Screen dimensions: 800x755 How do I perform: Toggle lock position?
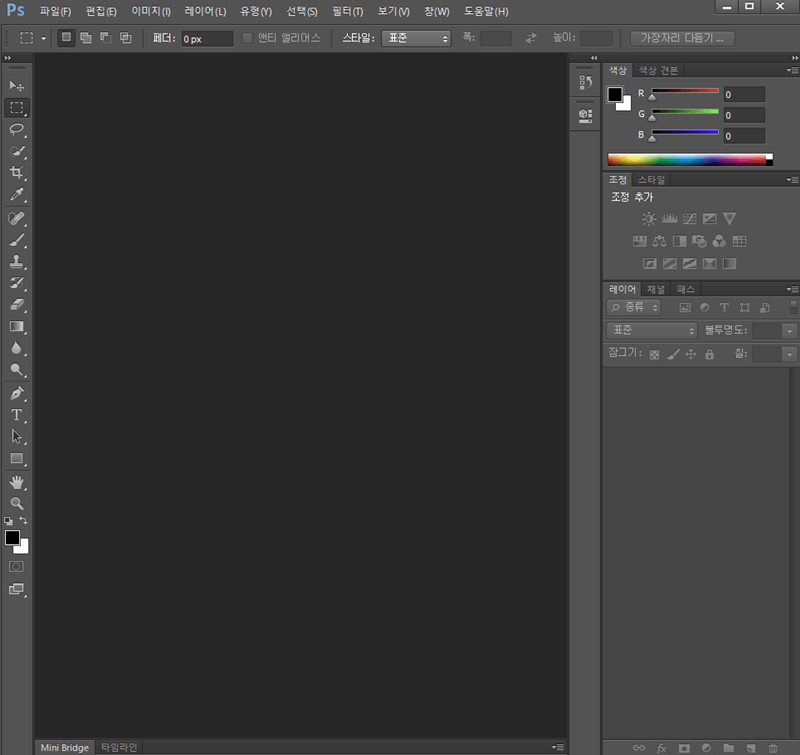(x=691, y=354)
